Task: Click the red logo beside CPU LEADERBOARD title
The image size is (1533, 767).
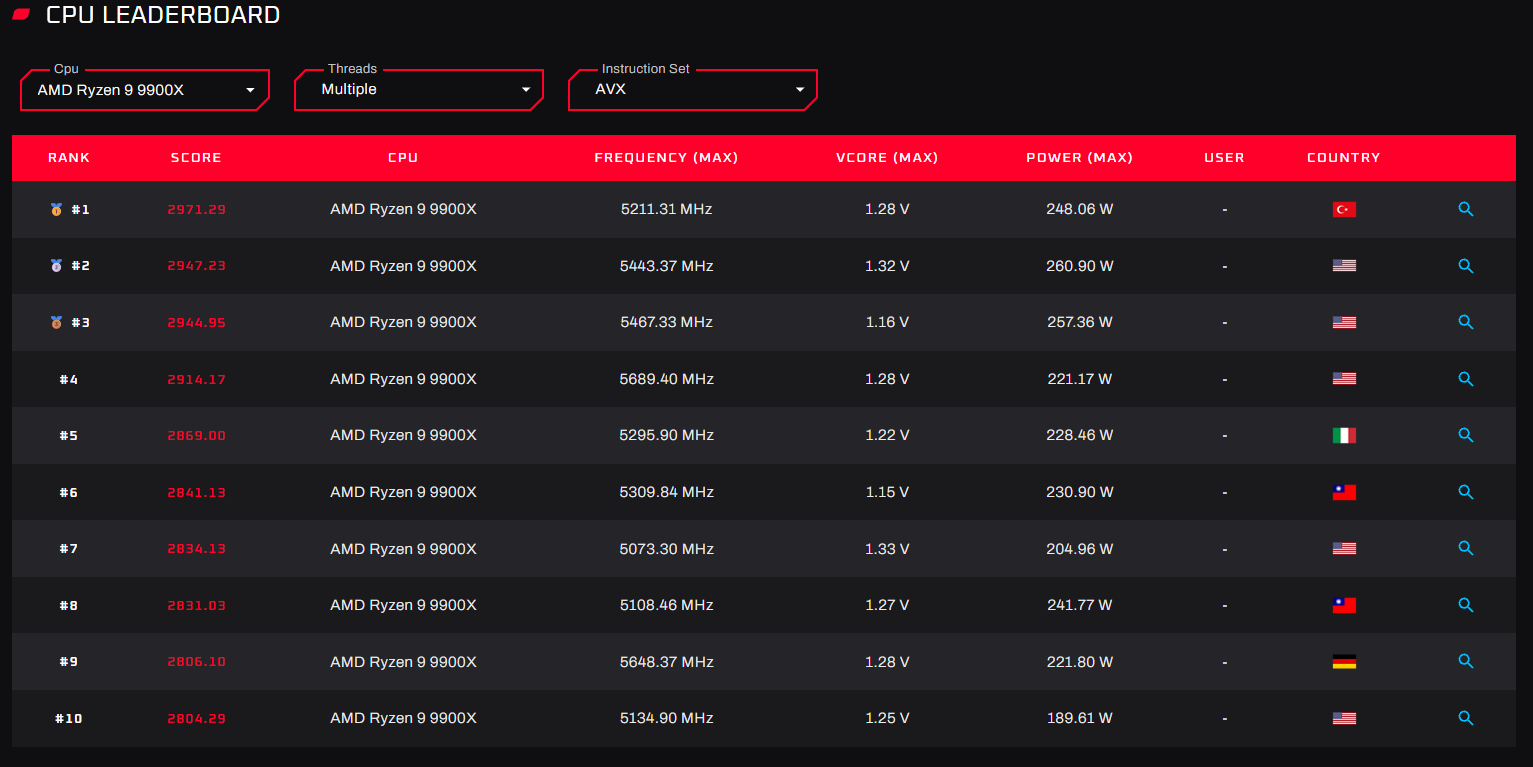Action: [21, 15]
